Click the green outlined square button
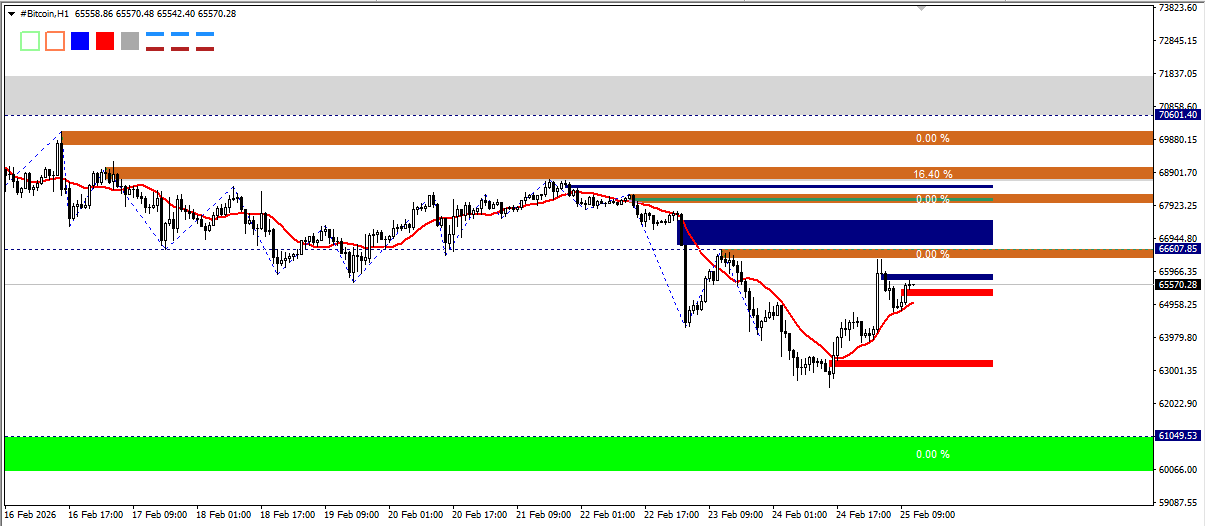Screen dimensions: 1205x526 (x=30, y=41)
